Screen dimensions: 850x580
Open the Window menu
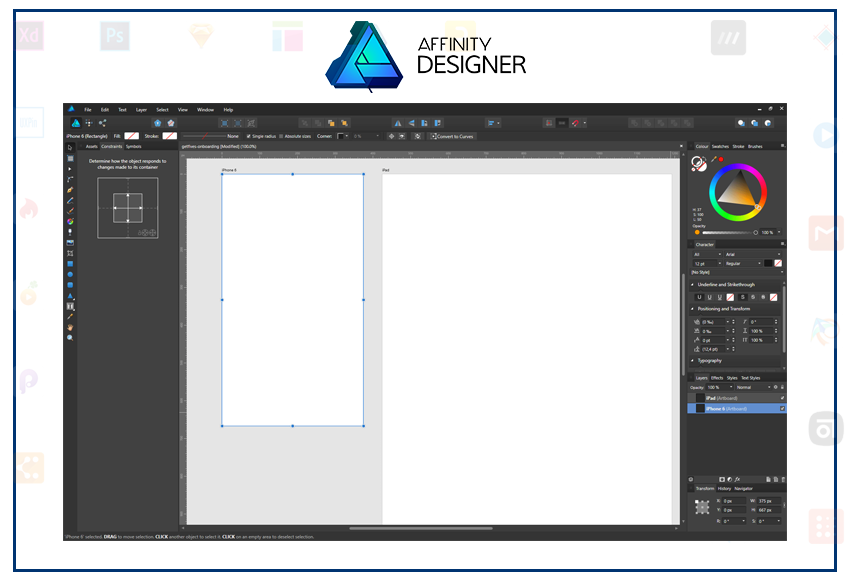(205, 109)
